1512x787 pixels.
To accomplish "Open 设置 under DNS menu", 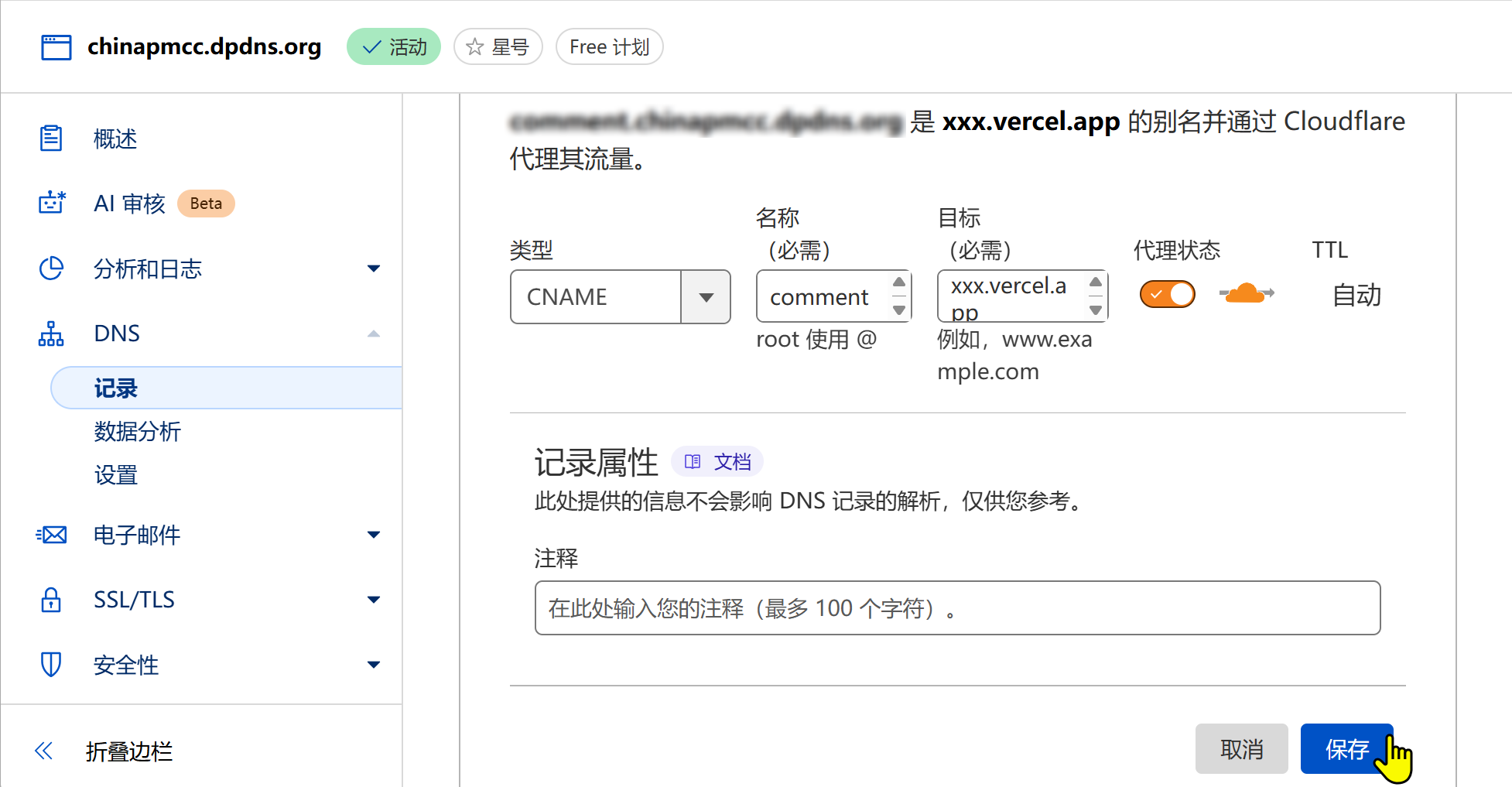I will click(x=116, y=474).
